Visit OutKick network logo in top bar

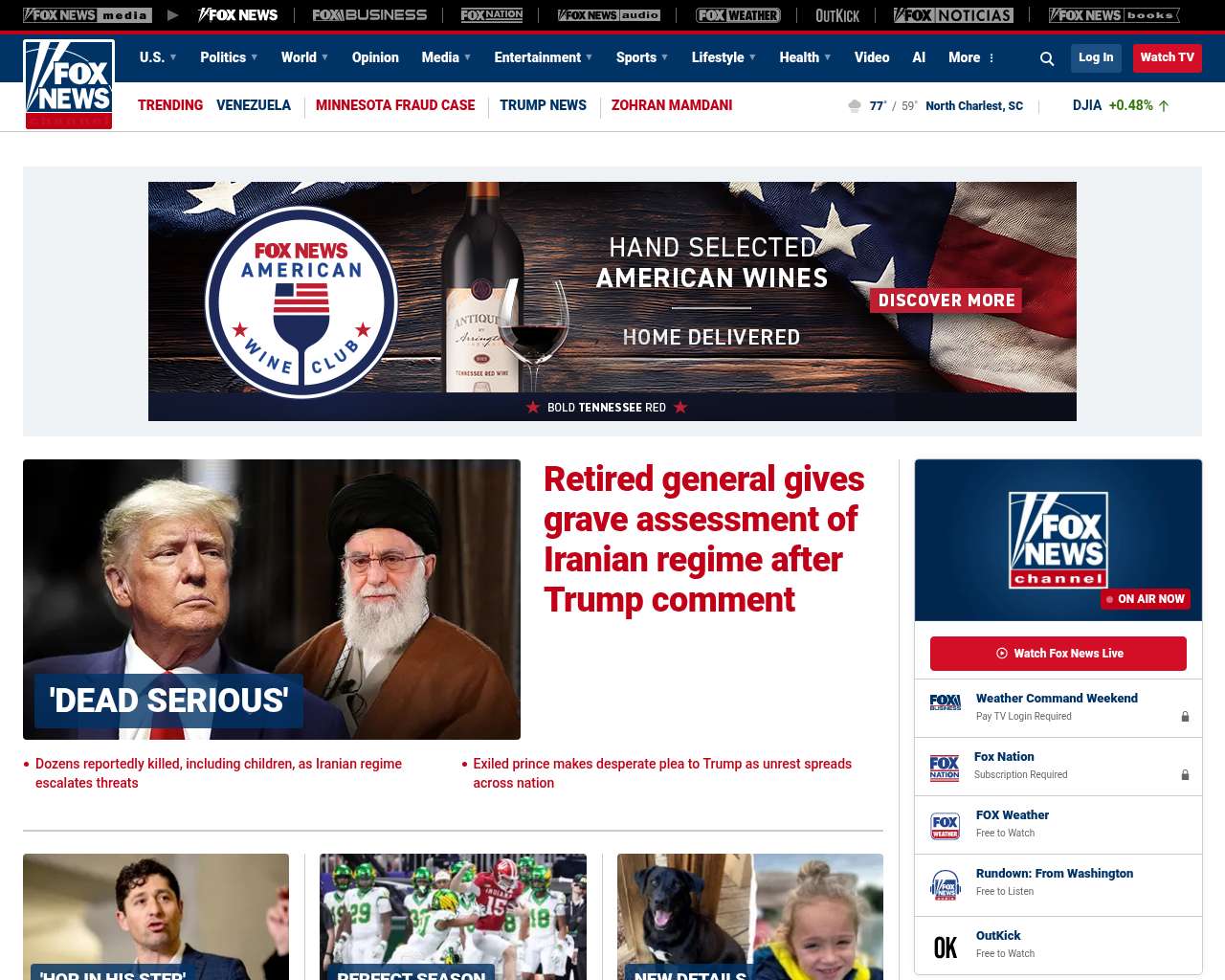[x=837, y=15]
